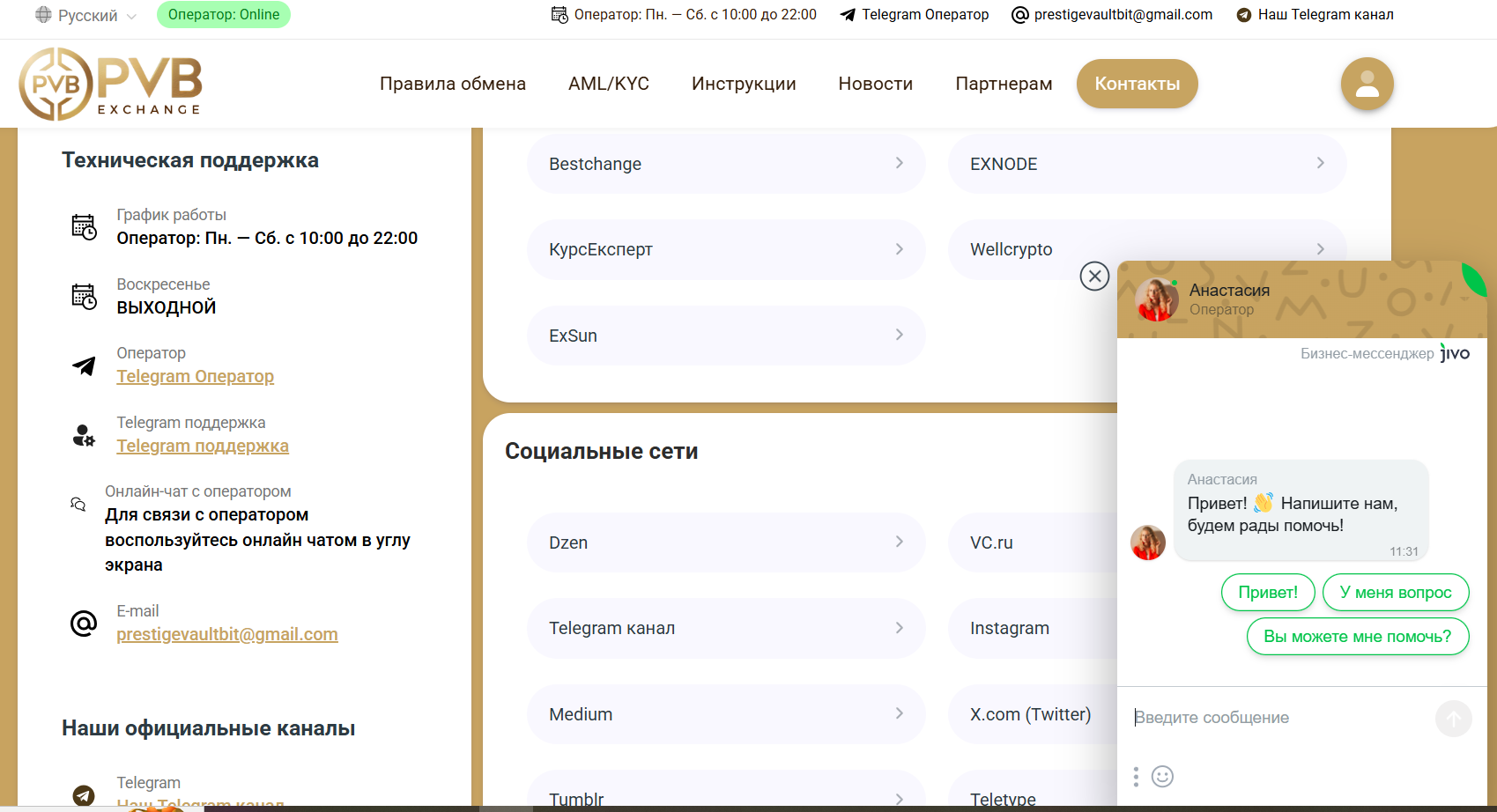The width and height of the screenshot is (1497, 812).
Task: Open the emoji picker in chat
Action: [1162, 776]
